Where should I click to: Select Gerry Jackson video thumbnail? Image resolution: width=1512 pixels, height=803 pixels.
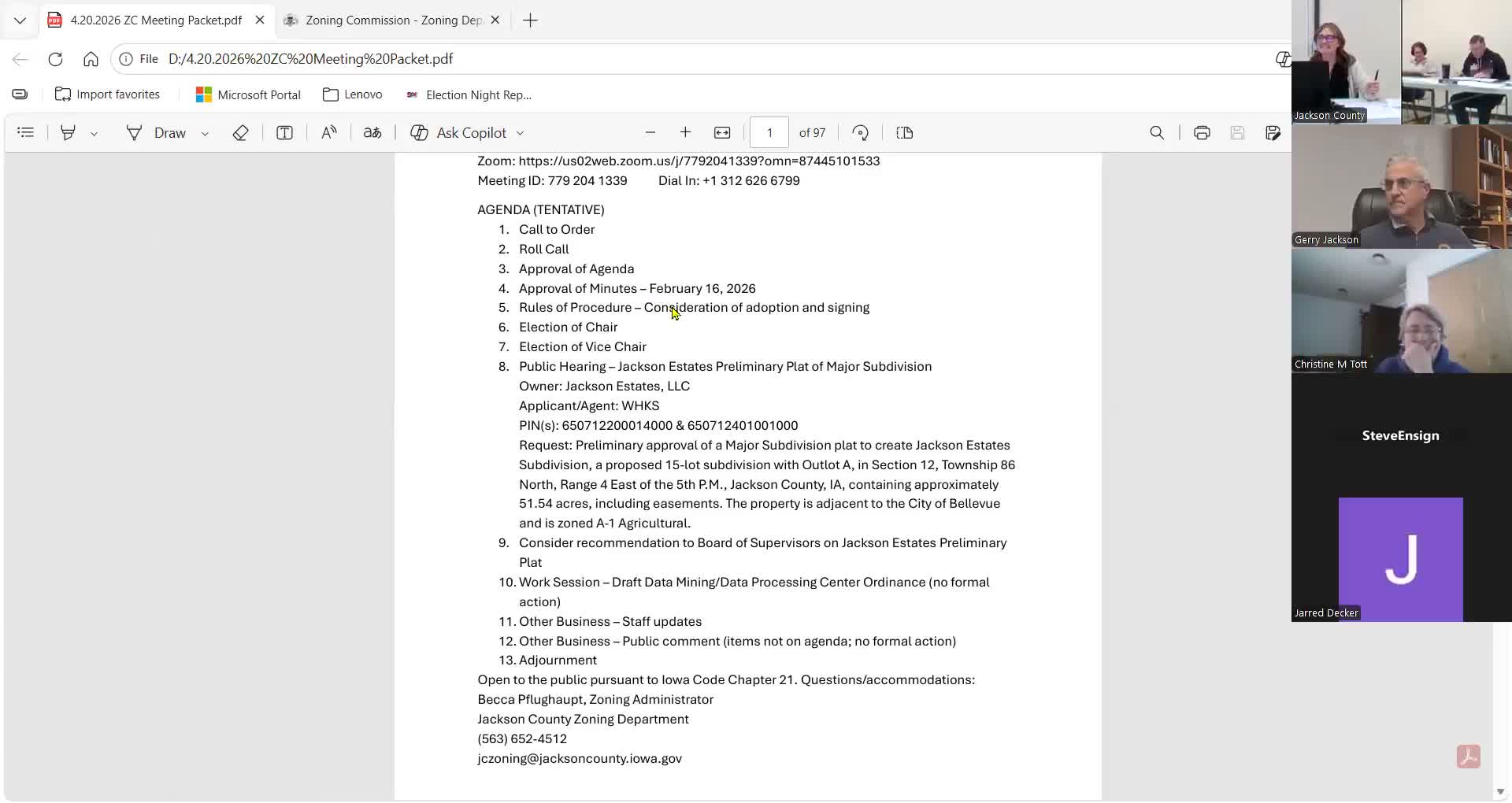click(x=1402, y=187)
